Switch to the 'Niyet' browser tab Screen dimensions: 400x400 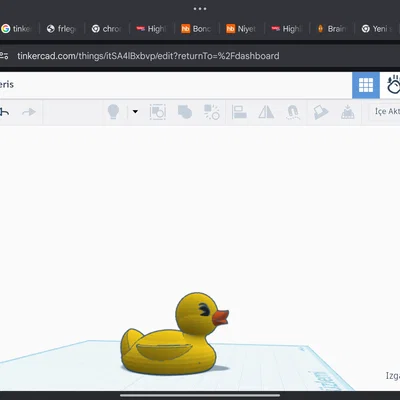[x=242, y=29]
